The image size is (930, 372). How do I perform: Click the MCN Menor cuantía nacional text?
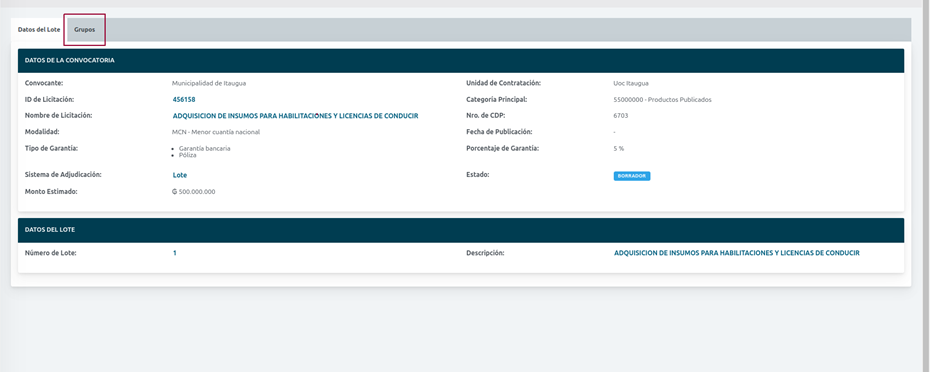216,132
